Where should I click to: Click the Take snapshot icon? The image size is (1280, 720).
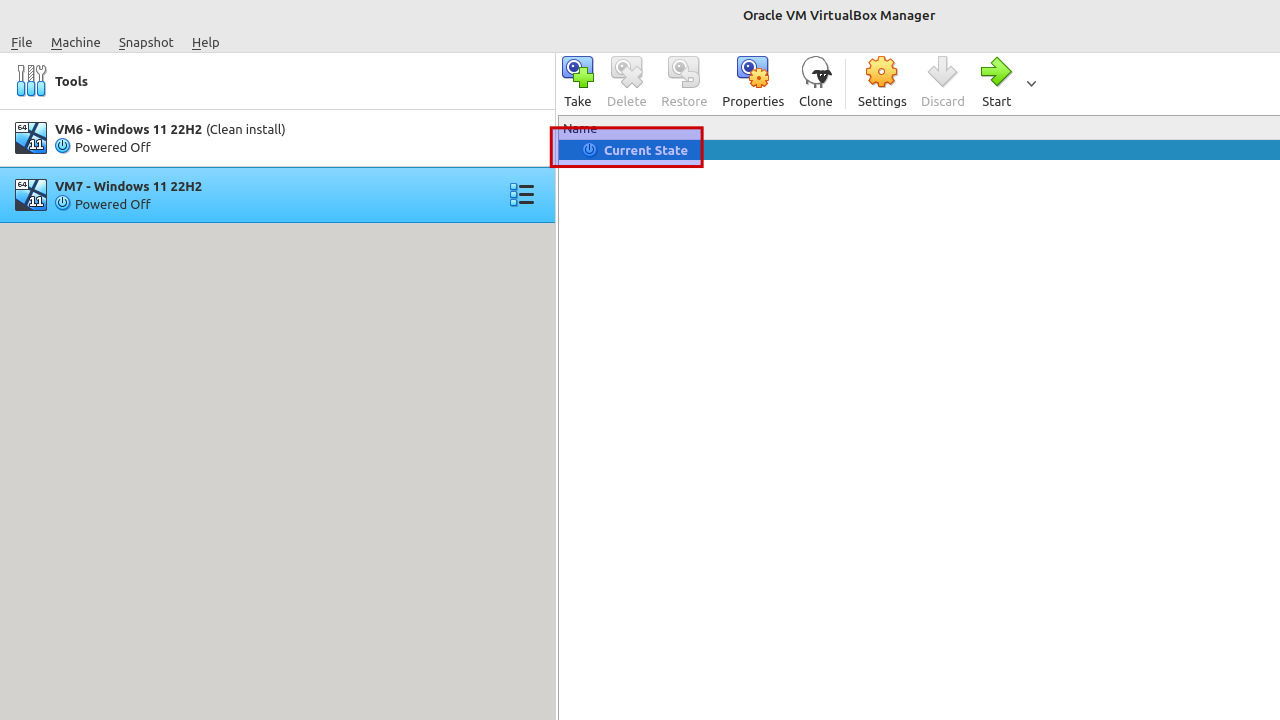point(578,73)
